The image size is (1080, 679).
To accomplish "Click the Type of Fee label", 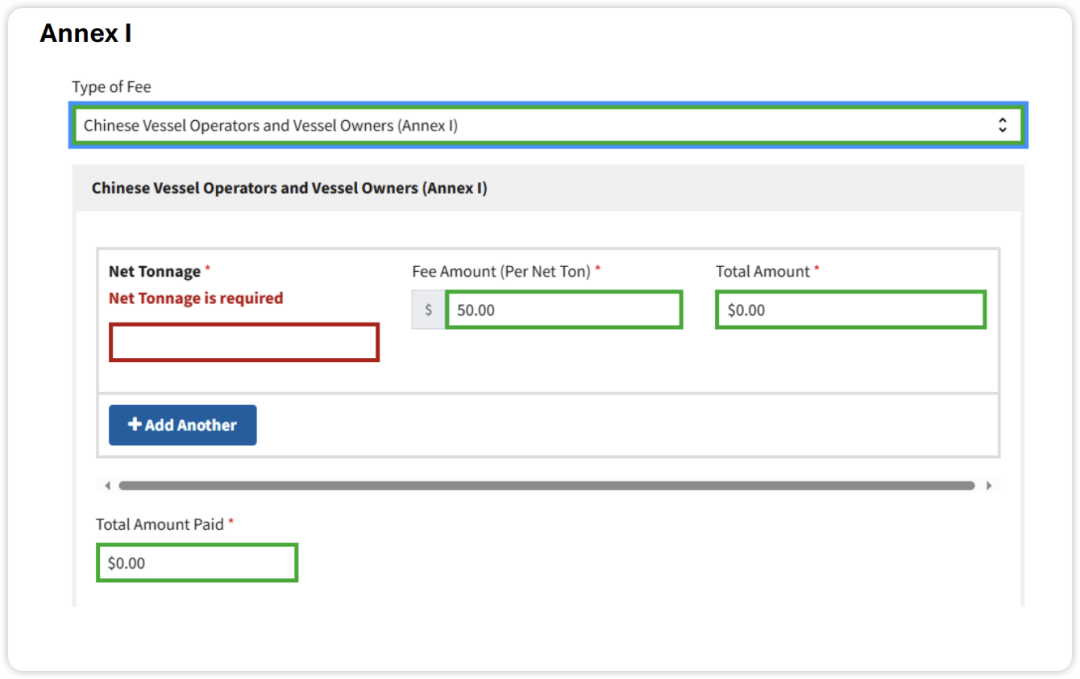I will coord(111,87).
